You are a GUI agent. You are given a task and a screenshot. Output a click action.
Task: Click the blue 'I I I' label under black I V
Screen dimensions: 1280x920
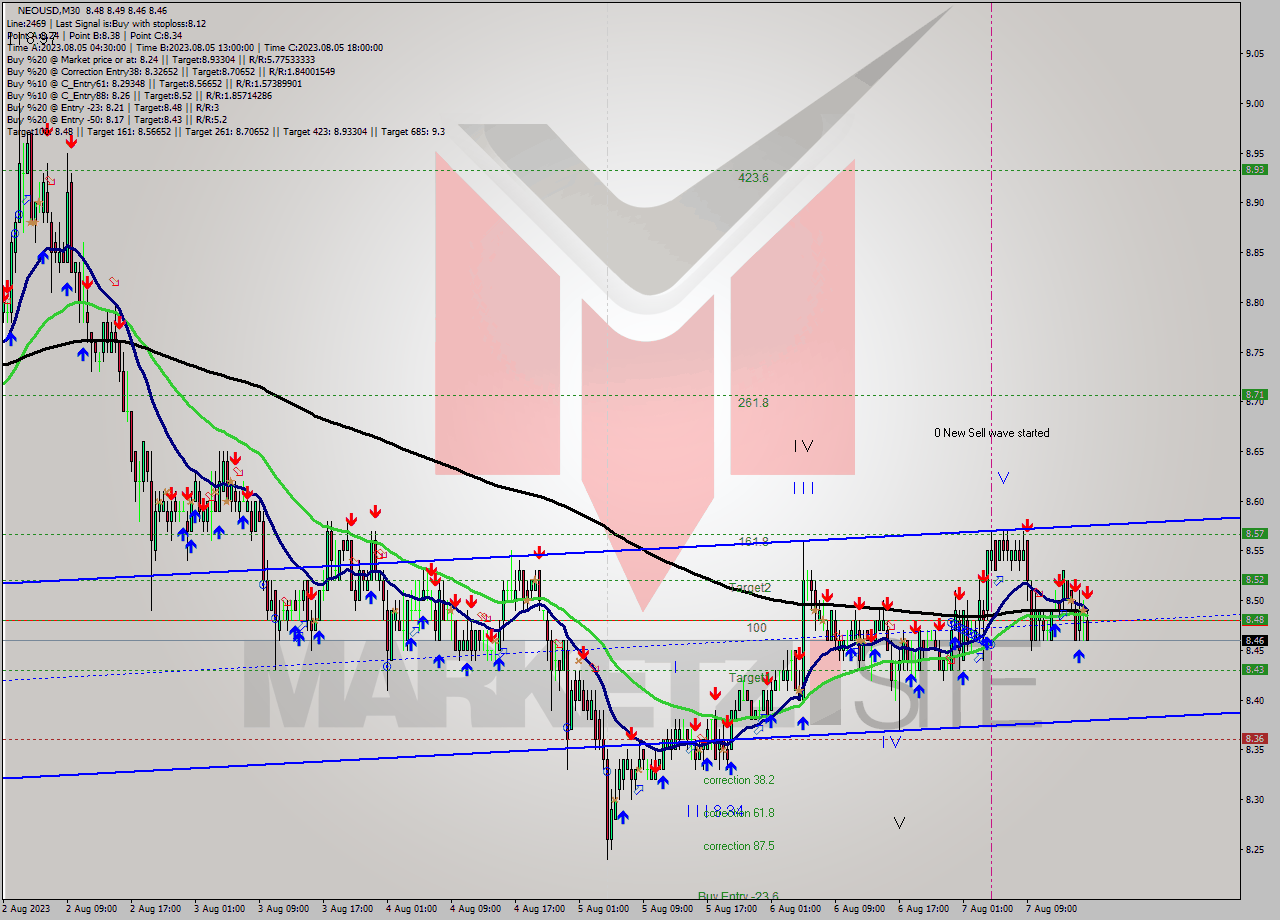[803, 488]
